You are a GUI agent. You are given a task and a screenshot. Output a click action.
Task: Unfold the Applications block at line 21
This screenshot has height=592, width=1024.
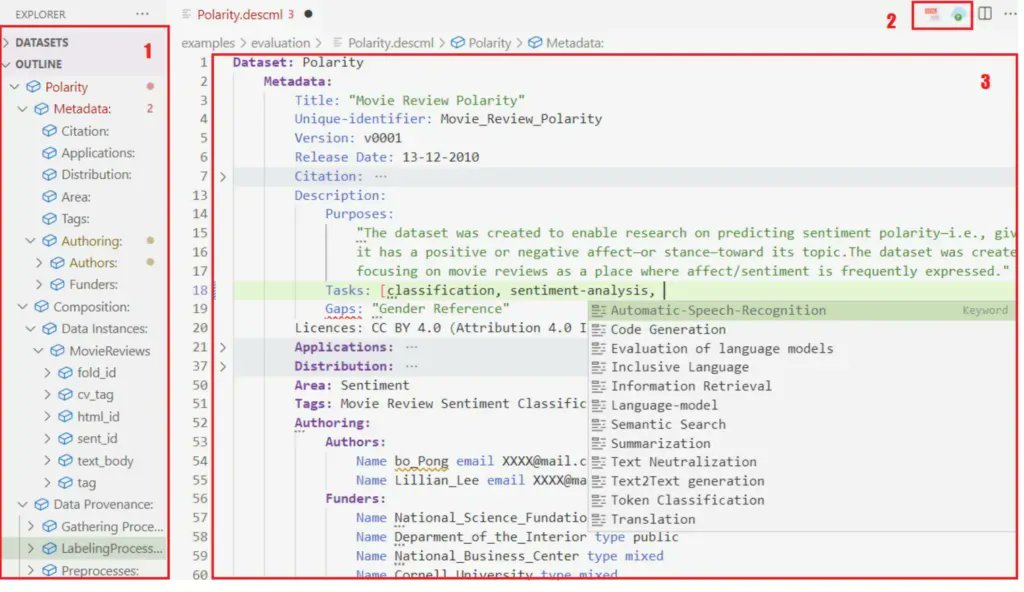pyautogui.click(x=223, y=347)
